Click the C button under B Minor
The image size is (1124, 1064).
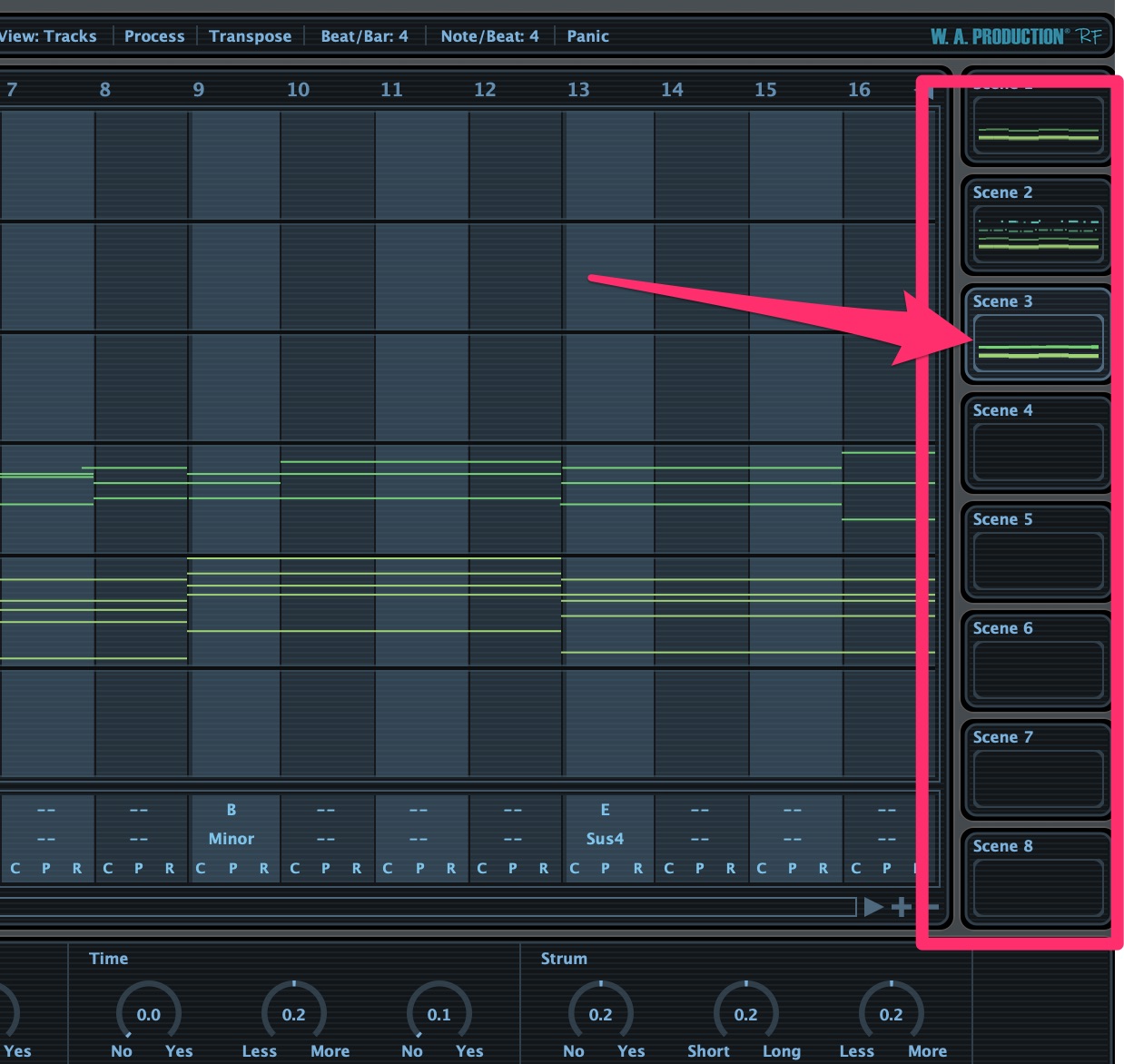[201, 869]
